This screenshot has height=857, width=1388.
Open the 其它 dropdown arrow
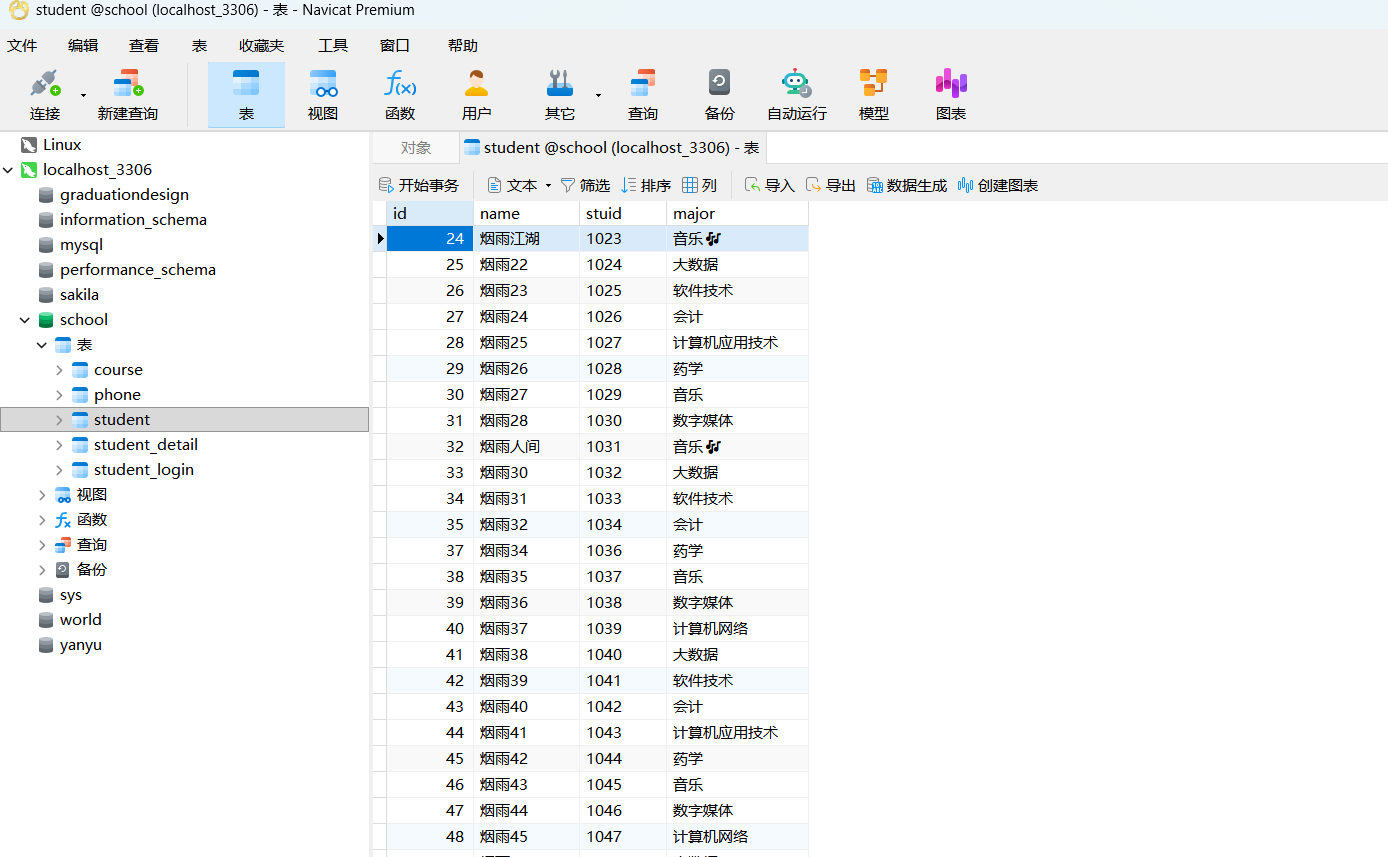[598, 95]
